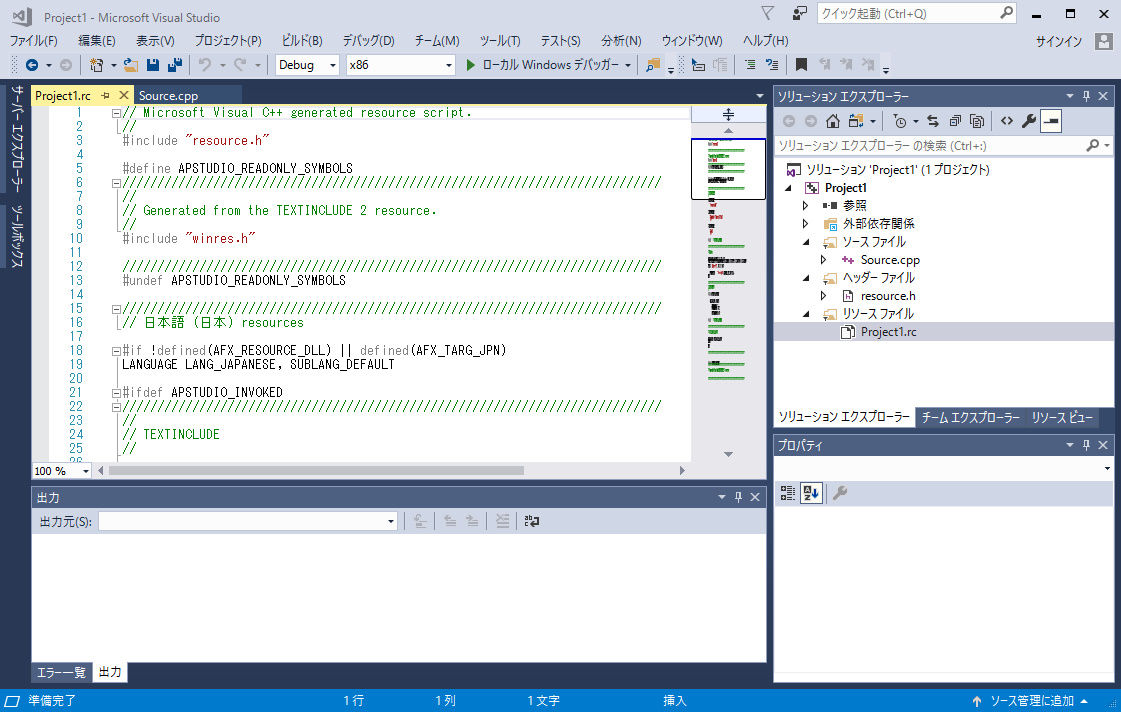Open the ファイル(F) menu
This screenshot has height=712, width=1121.
[x=34, y=41]
